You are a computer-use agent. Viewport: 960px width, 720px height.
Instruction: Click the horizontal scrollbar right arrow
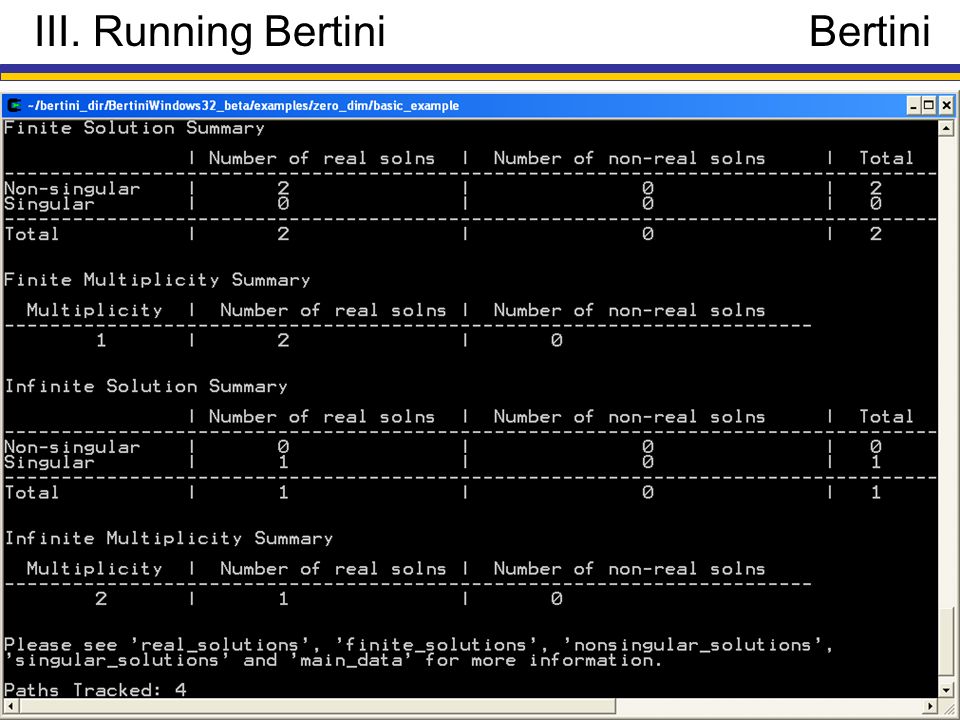pos(931,706)
